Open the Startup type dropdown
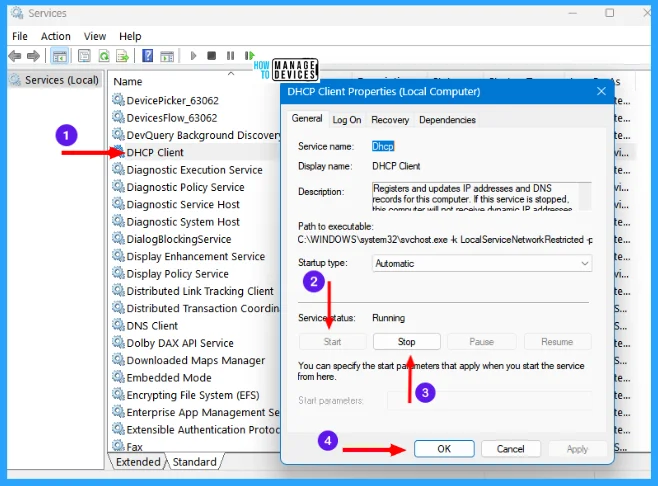The height and width of the screenshot is (486, 658). 482,264
